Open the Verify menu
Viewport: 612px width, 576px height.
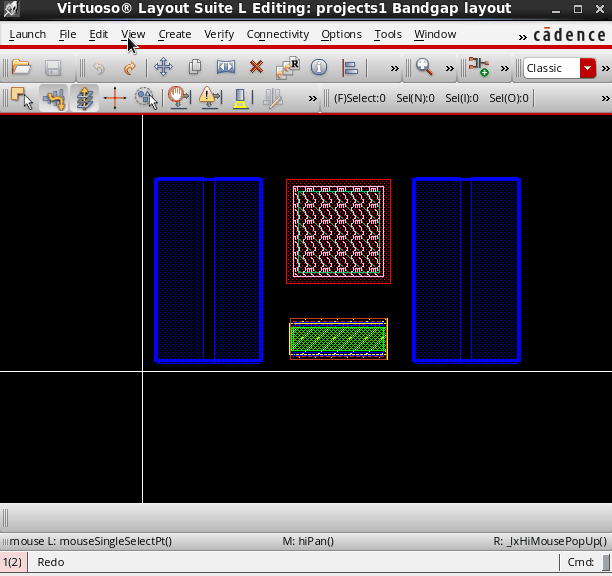coord(219,34)
